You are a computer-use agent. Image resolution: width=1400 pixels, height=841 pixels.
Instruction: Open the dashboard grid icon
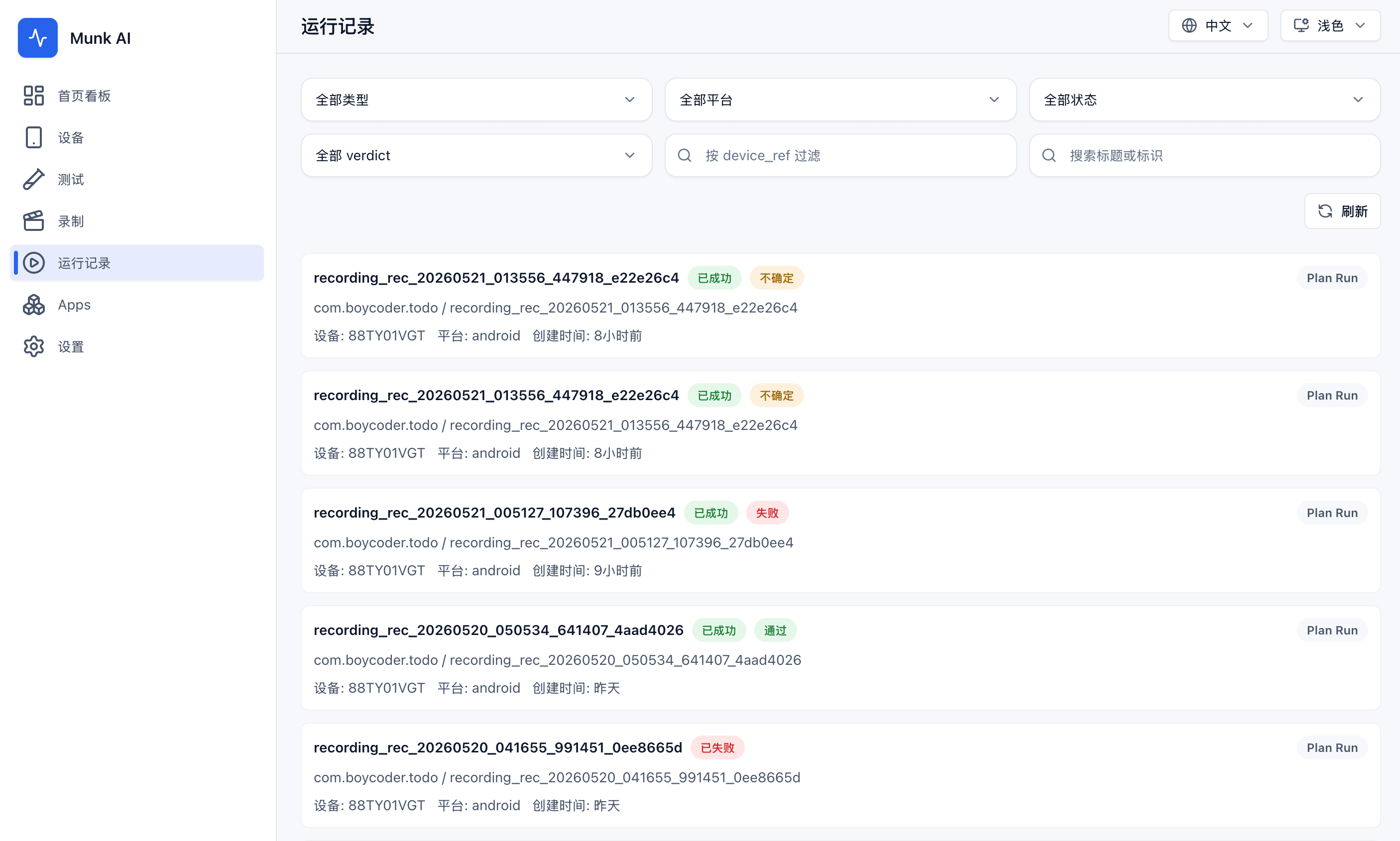[x=33, y=96]
